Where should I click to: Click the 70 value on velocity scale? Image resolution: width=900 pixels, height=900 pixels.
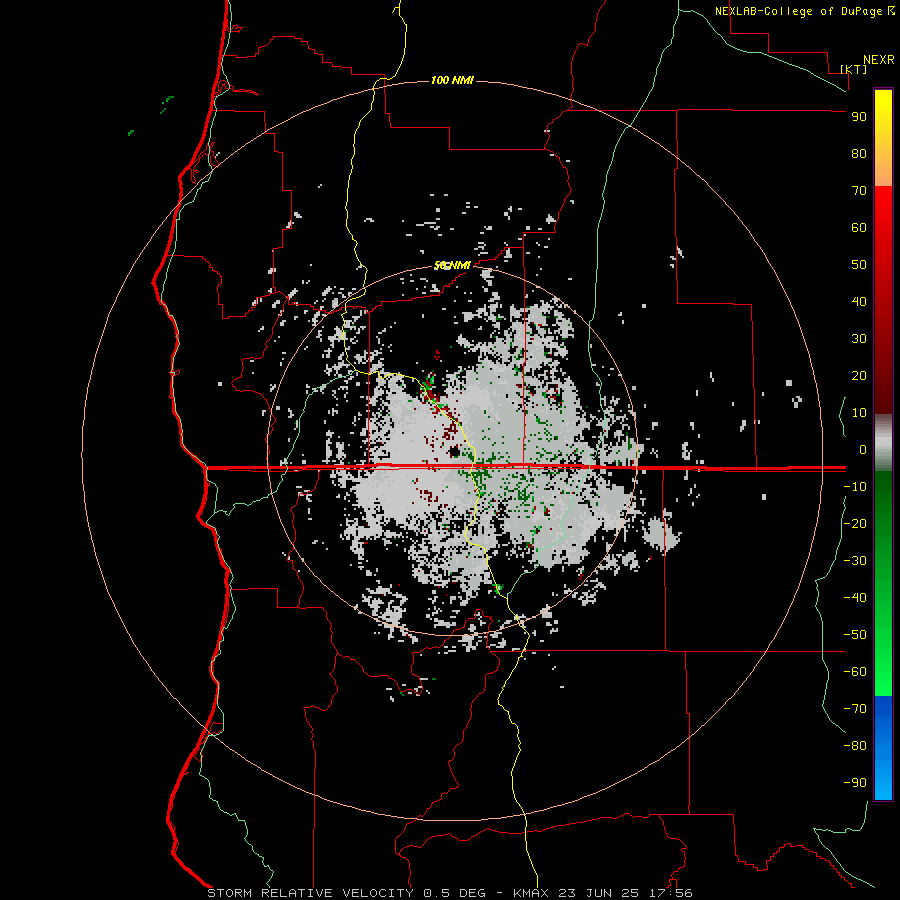pos(859,191)
